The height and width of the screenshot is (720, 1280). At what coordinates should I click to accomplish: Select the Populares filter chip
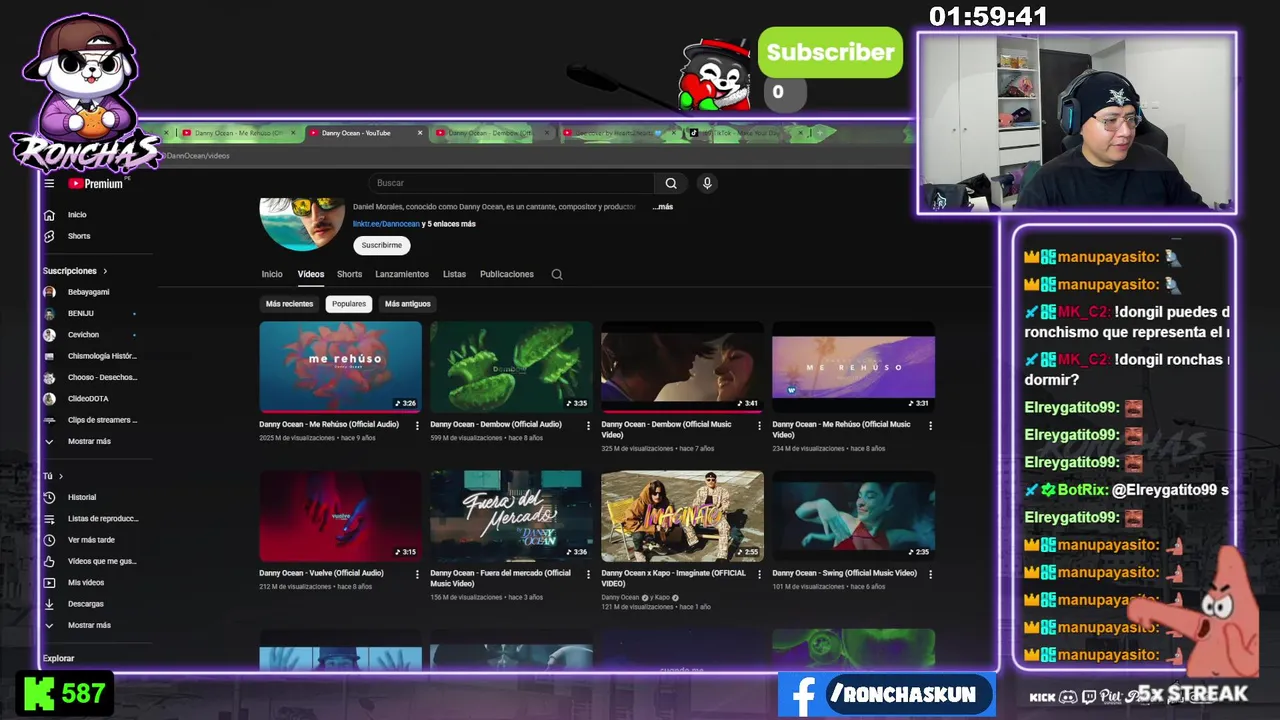click(349, 304)
